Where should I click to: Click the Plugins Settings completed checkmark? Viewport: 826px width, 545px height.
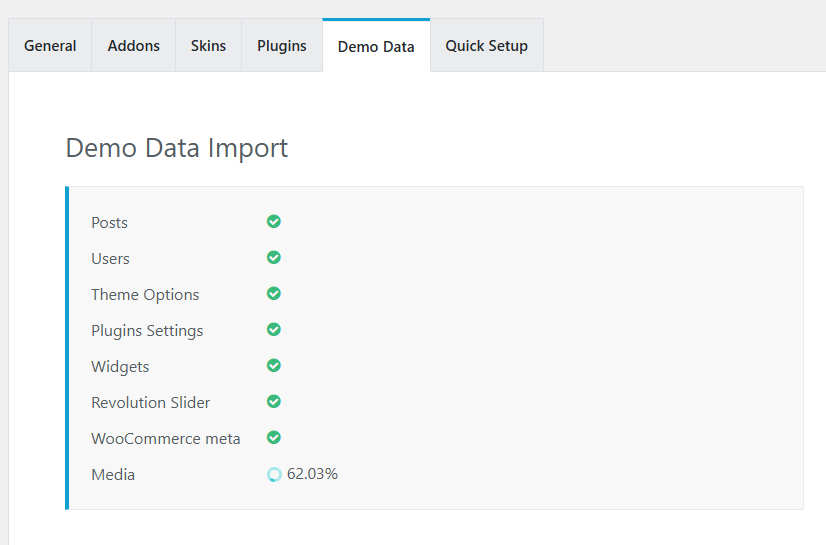(x=274, y=330)
